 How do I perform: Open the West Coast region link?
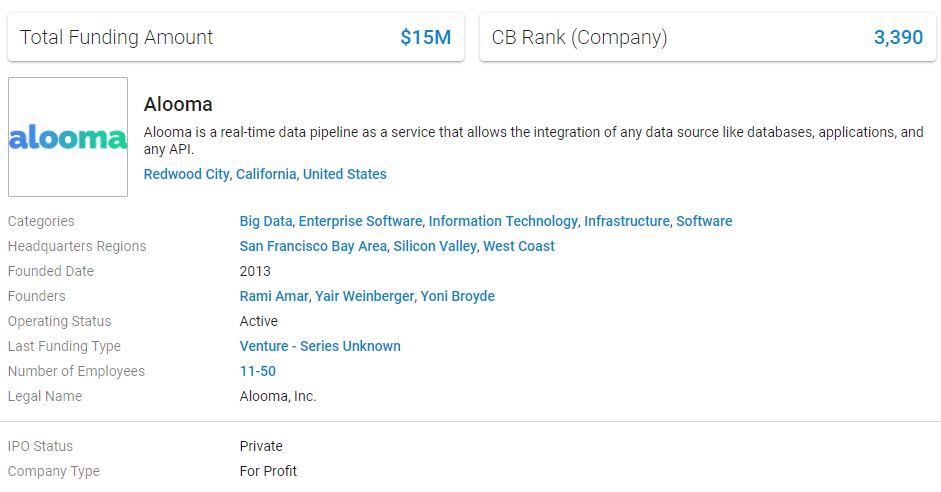tap(519, 246)
